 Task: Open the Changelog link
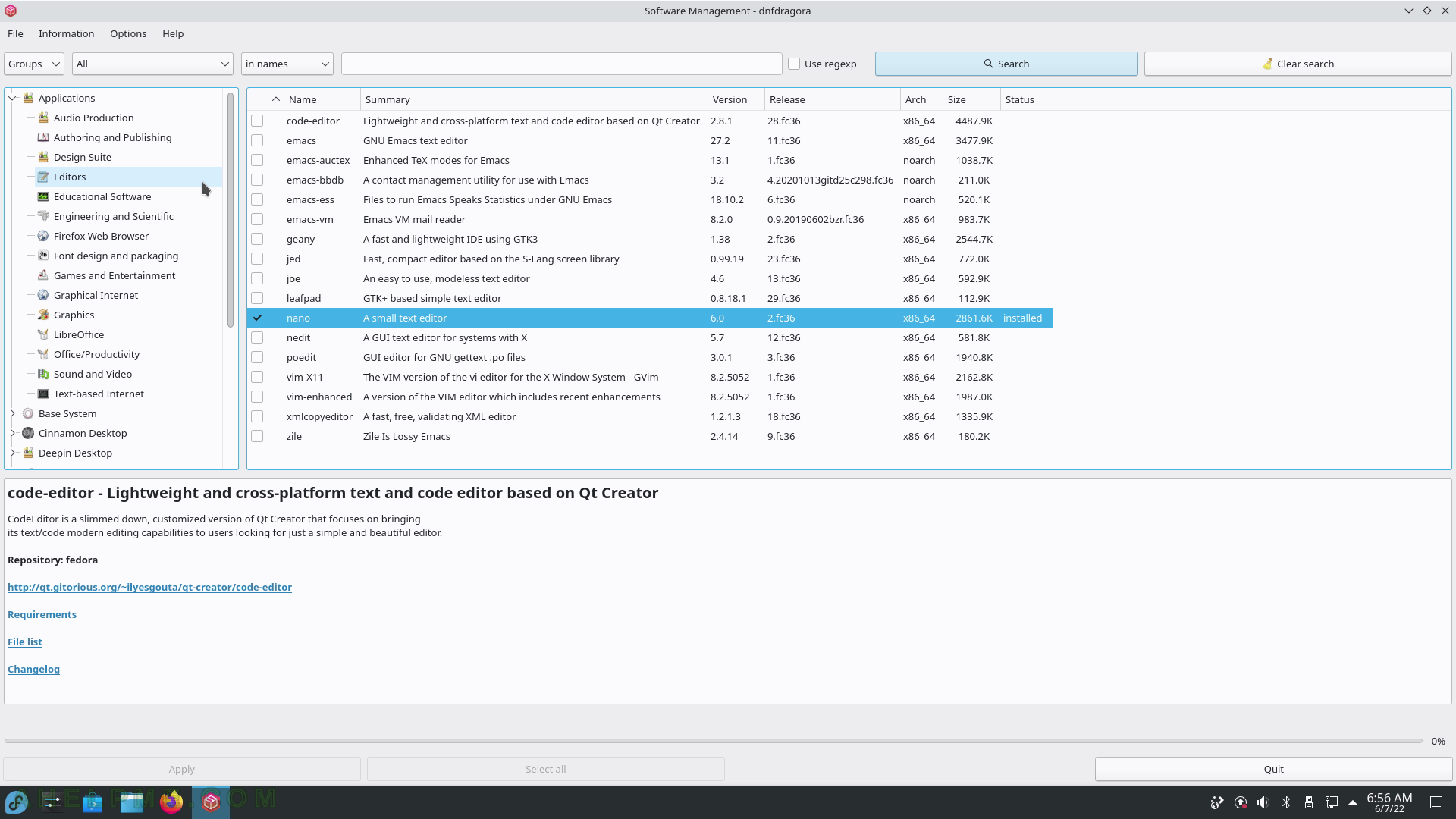pos(33,669)
